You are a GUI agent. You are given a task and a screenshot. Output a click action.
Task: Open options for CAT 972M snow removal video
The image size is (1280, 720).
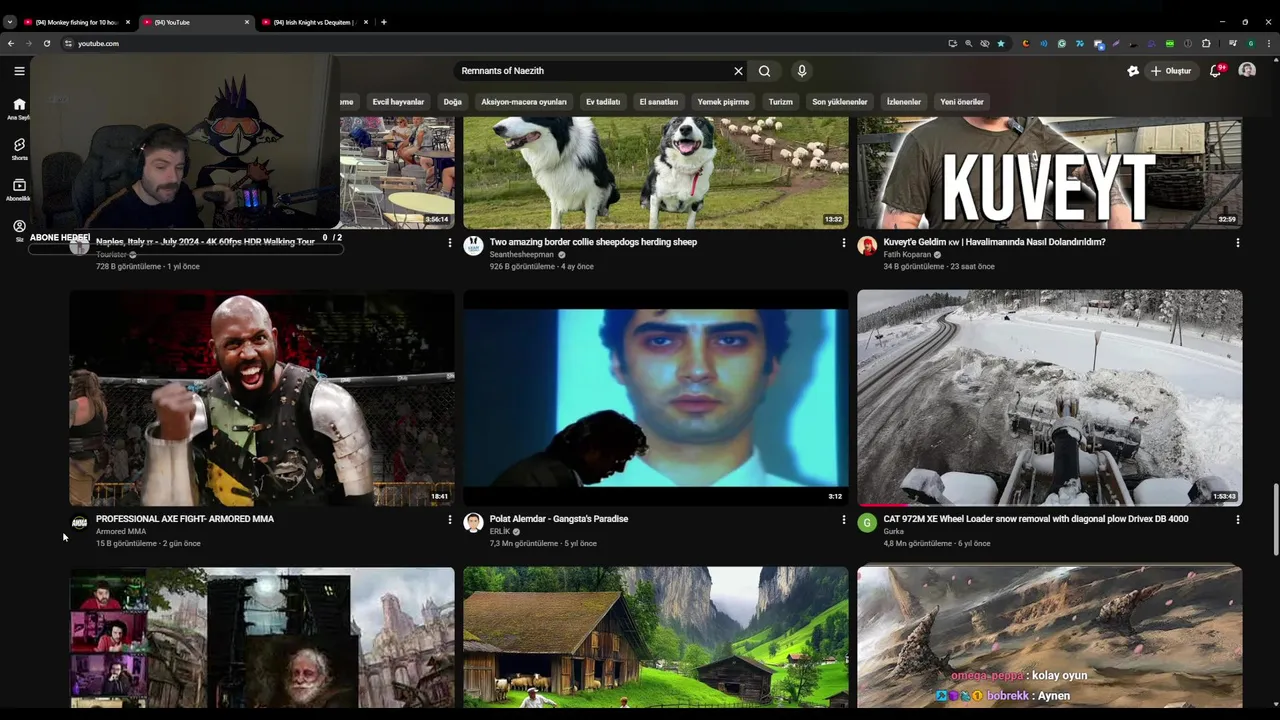tap(1237, 520)
